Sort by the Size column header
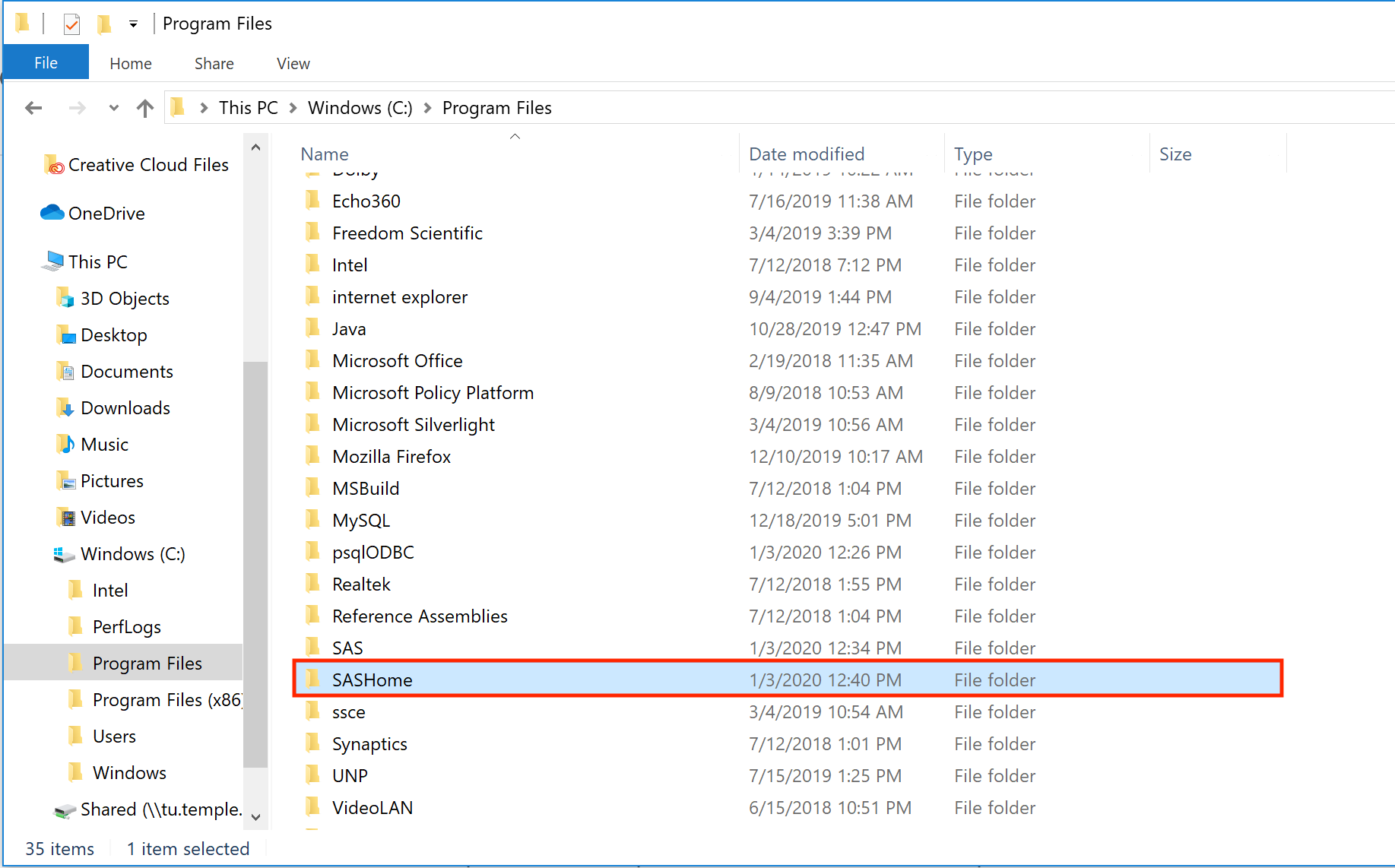1395x868 pixels. pyautogui.click(x=1175, y=154)
